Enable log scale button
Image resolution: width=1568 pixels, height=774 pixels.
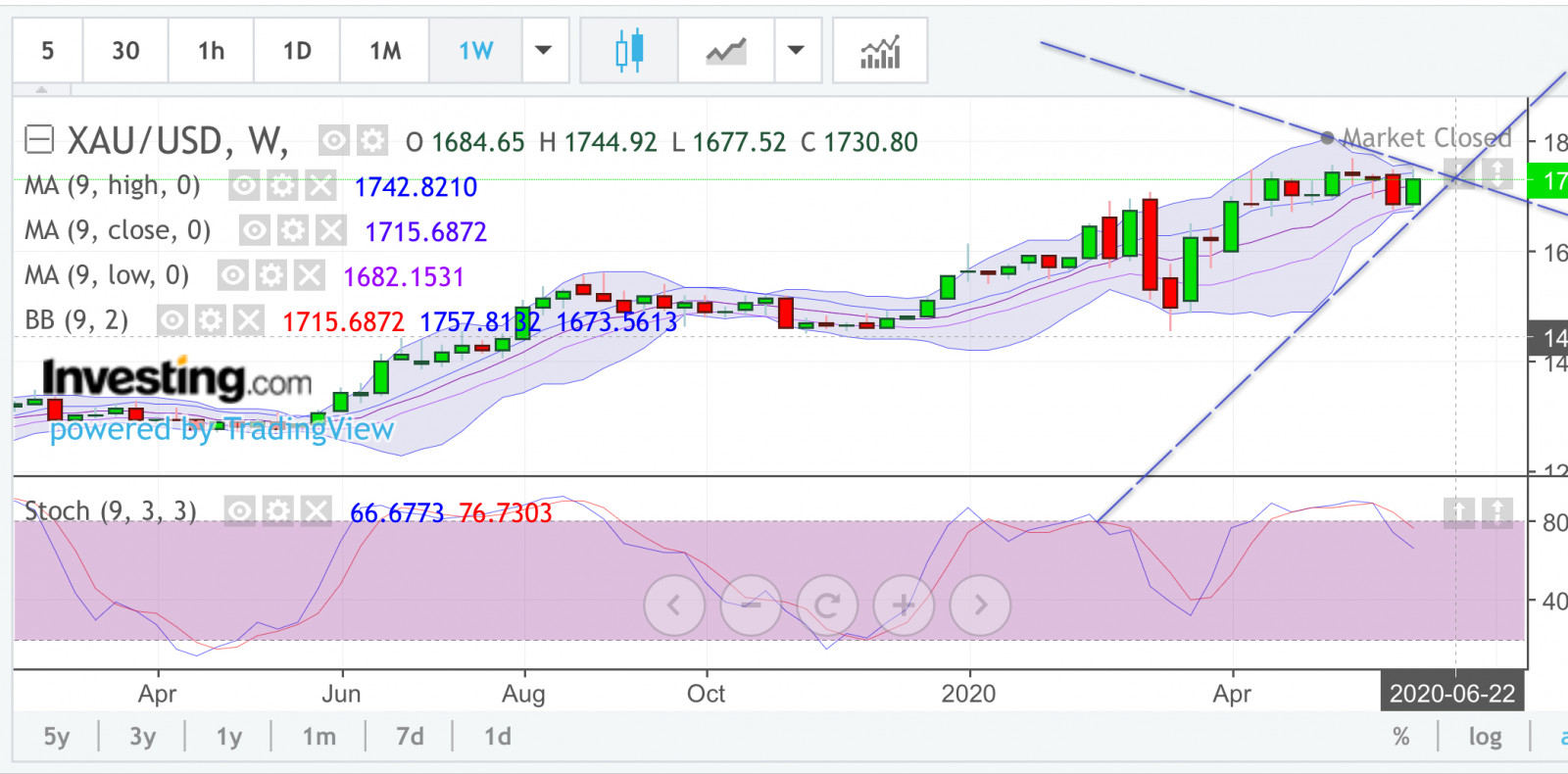point(1485,737)
